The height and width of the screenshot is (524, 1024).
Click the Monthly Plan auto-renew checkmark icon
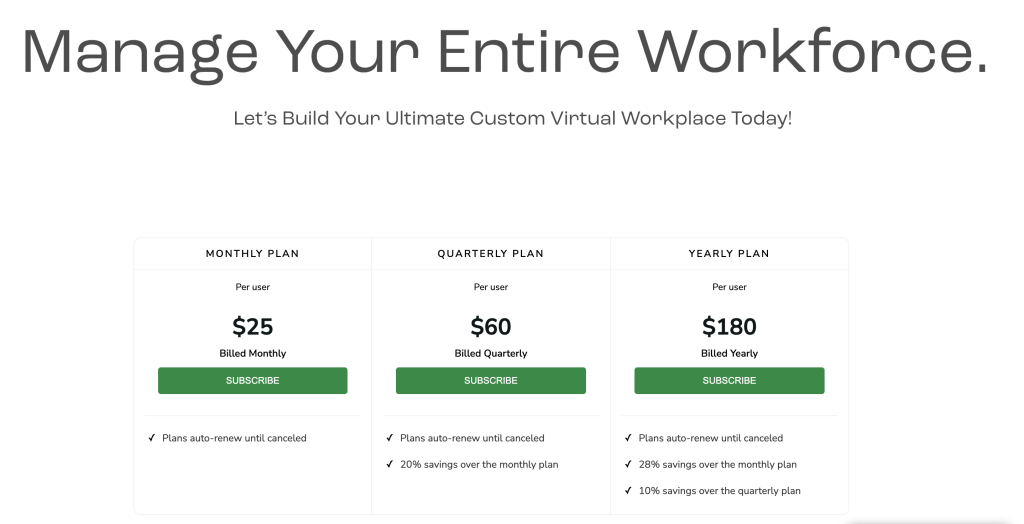[x=152, y=438]
